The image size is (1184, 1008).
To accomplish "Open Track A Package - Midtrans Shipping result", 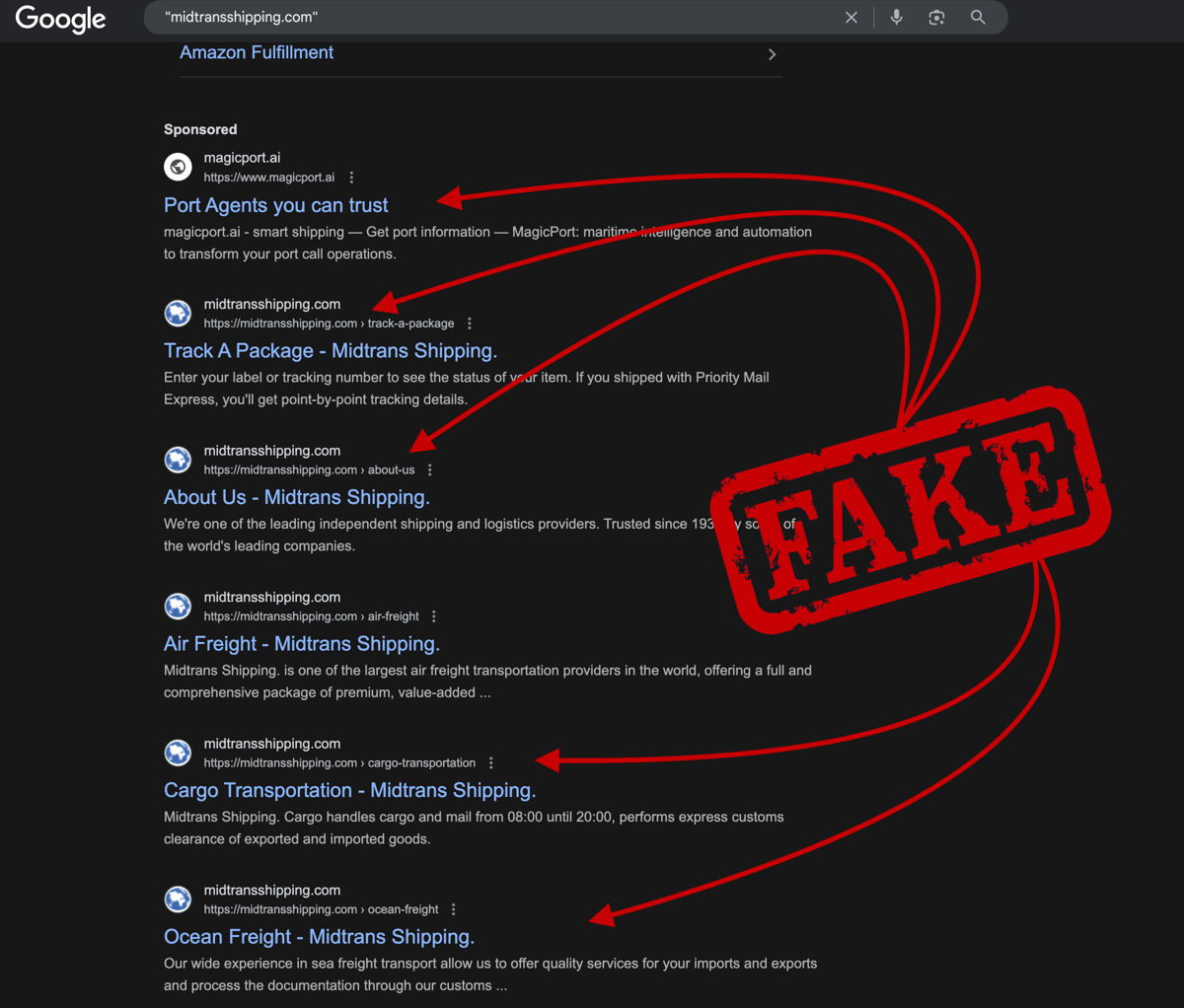I will (330, 351).
